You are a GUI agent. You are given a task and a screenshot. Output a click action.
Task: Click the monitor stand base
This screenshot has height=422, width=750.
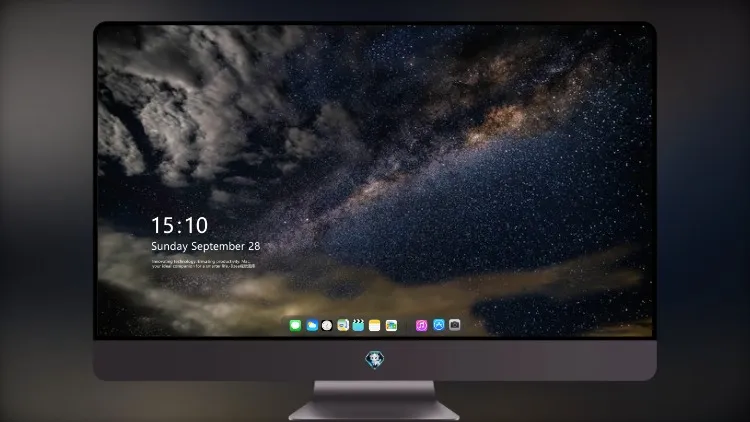click(374, 411)
